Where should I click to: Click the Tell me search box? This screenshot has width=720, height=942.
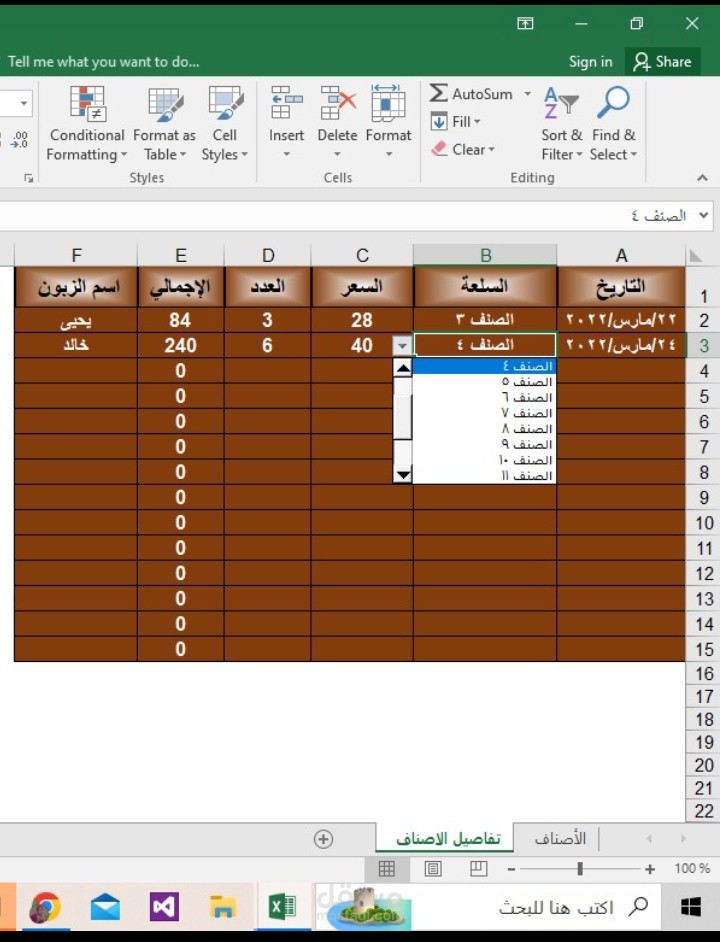103,61
